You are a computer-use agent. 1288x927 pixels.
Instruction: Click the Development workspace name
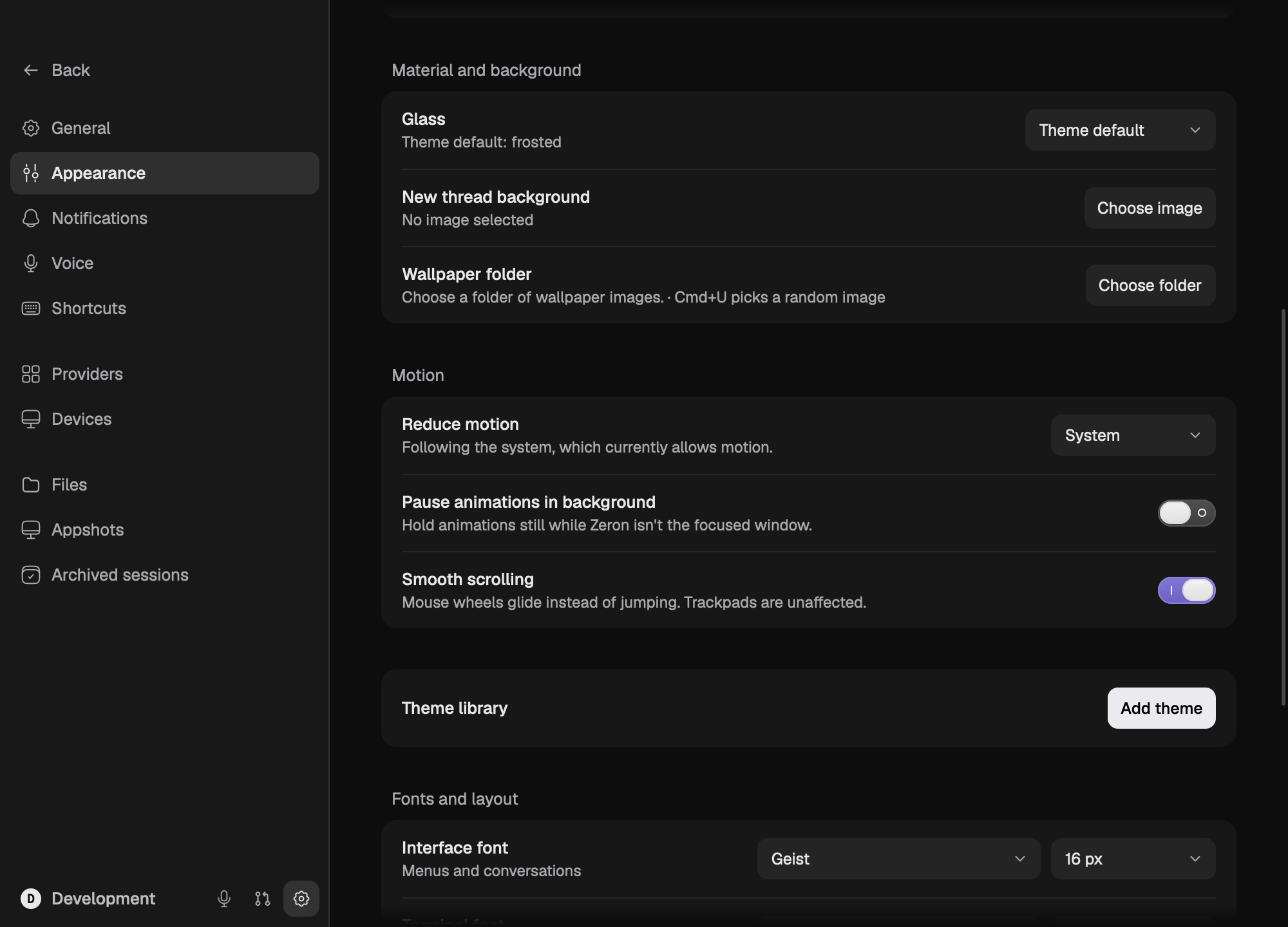click(x=103, y=899)
